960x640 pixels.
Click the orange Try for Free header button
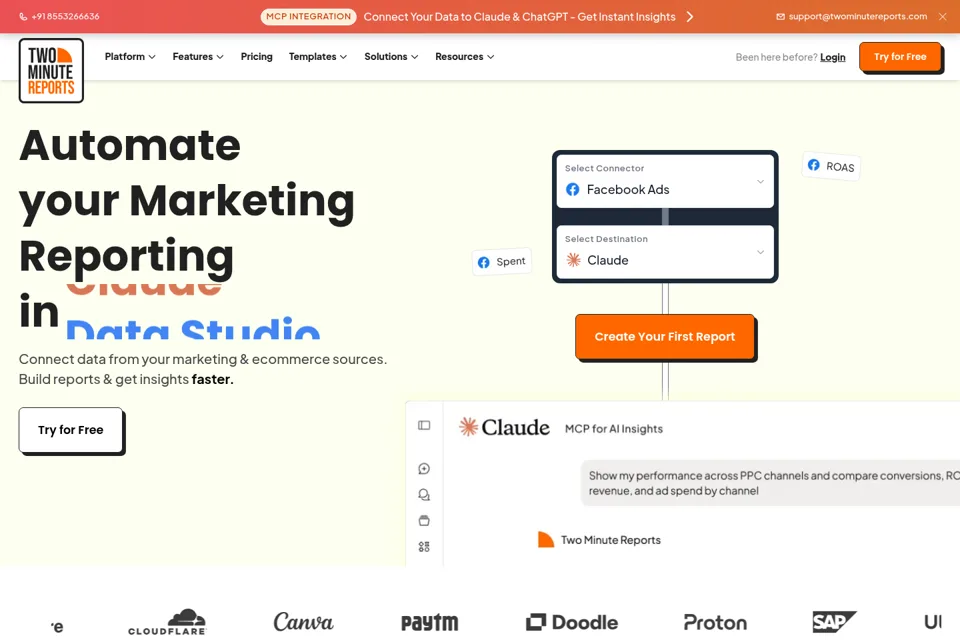pos(900,57)
